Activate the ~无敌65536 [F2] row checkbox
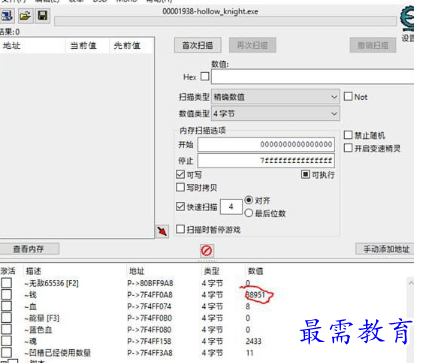This screenshot has width=421, height=363. pyautogui.click(x=6, y=283)
